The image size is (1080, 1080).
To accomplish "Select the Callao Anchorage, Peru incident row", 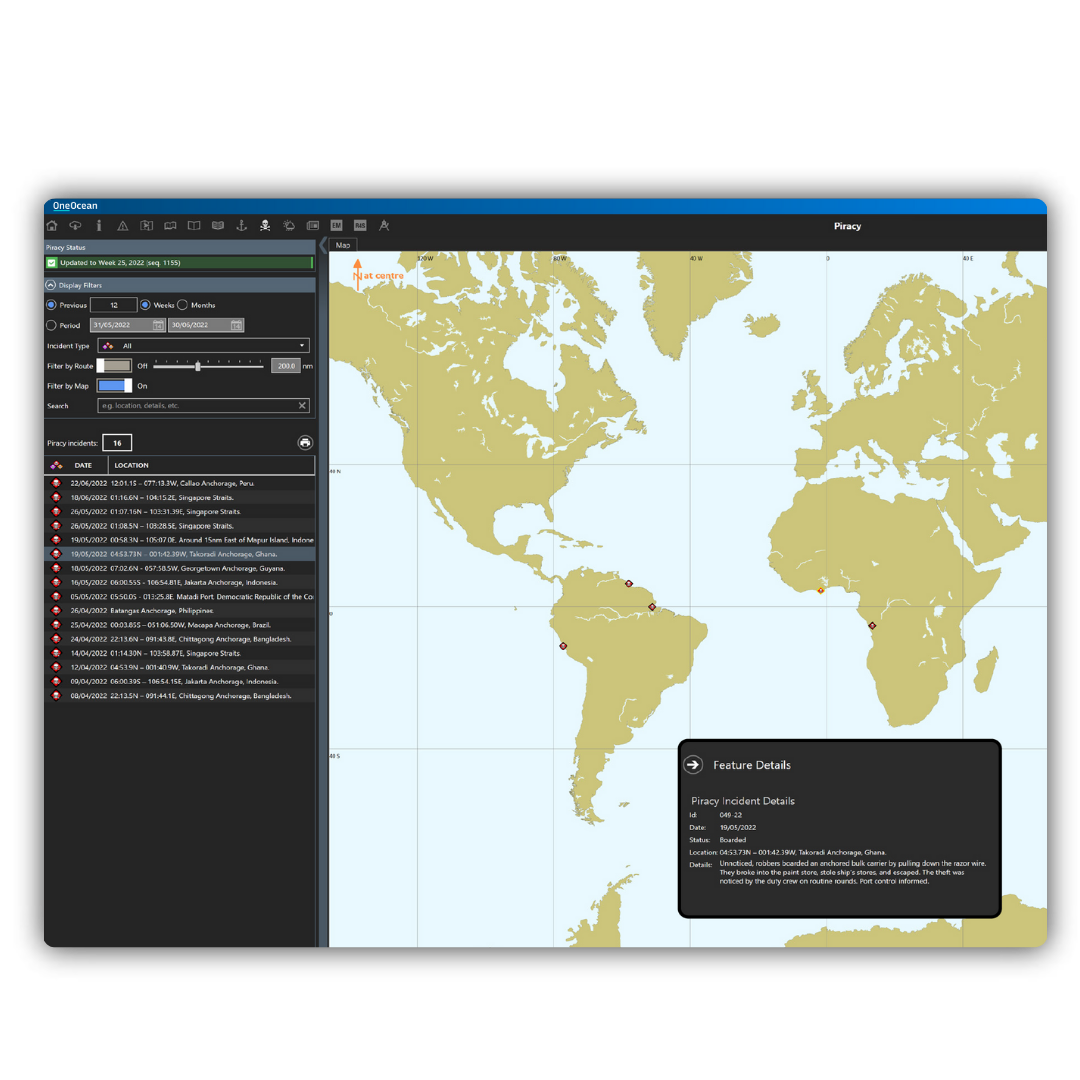I will click(x=180, y=483).
